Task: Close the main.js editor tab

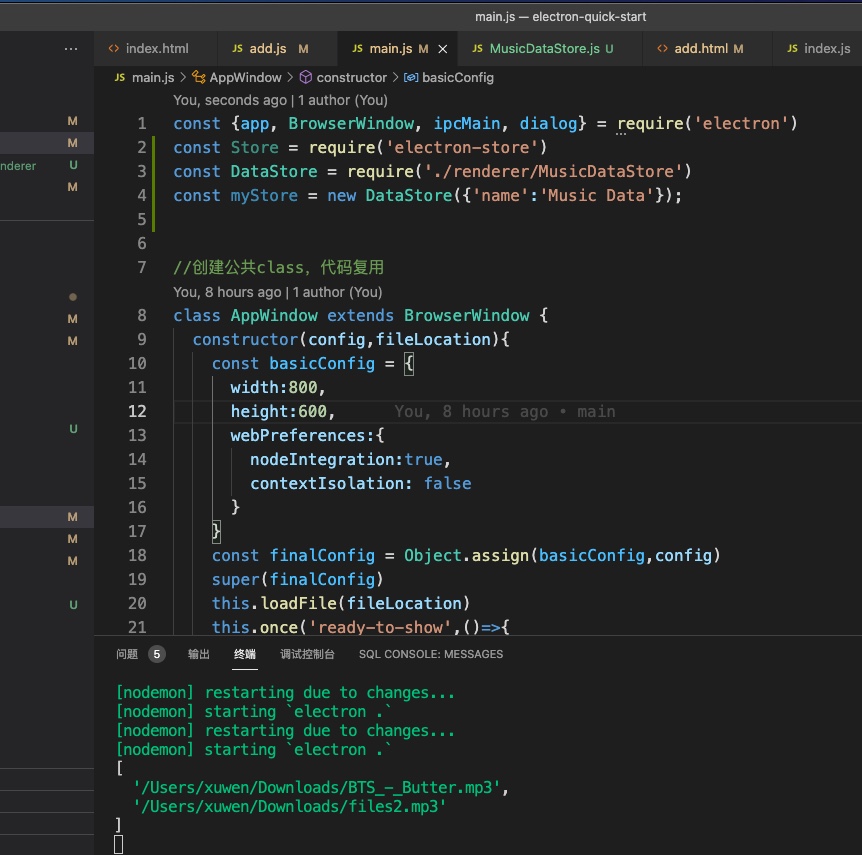Action: 442,48
